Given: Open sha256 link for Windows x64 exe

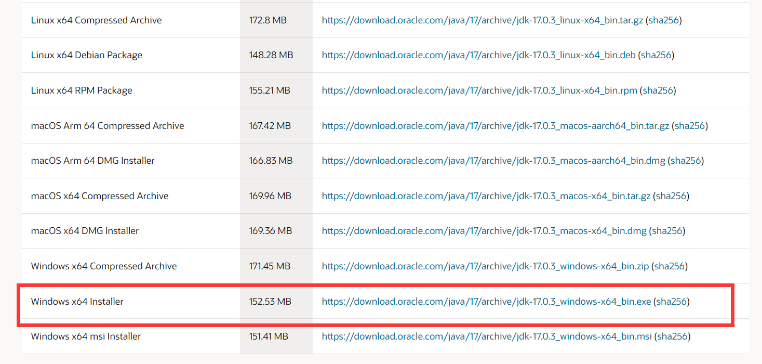Looking at the screenshot, I should click(671, 302).
